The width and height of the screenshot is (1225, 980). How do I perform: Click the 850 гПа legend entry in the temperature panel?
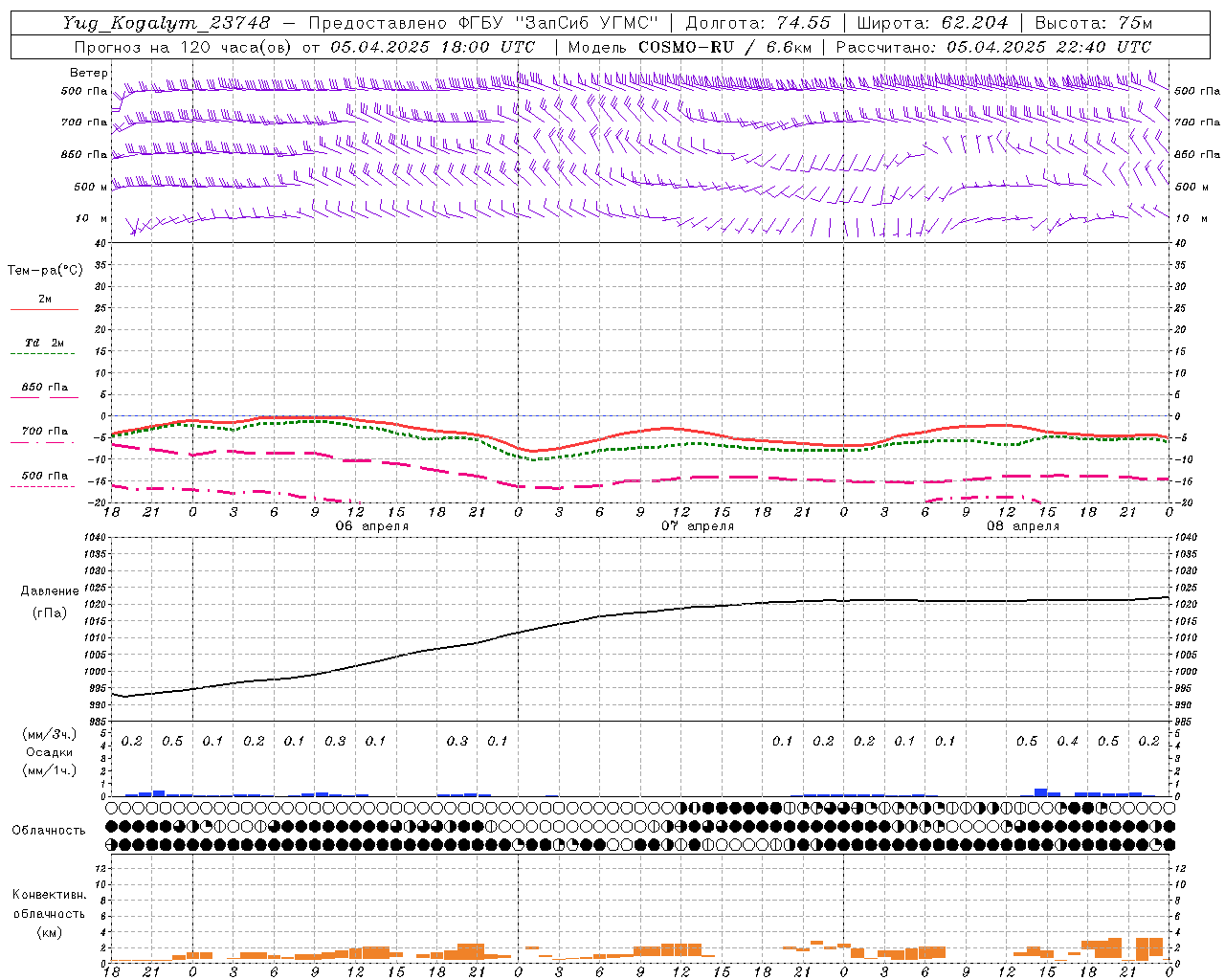point(45,388)
